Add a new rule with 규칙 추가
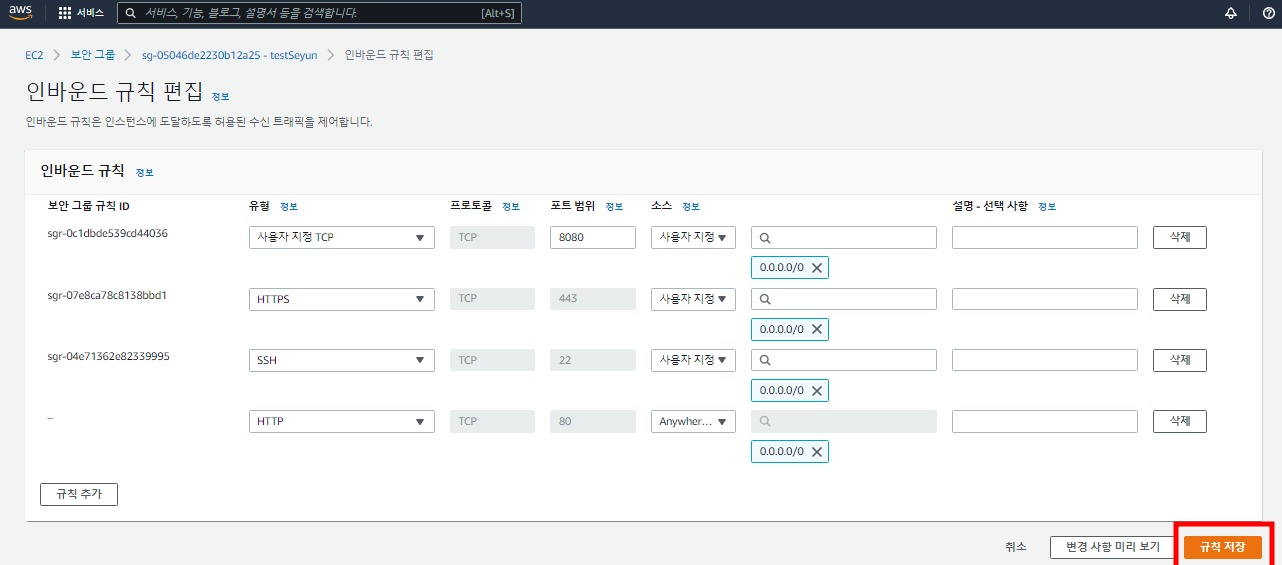The width and height of the screenshot is (1282, 565). coord(79,494)
